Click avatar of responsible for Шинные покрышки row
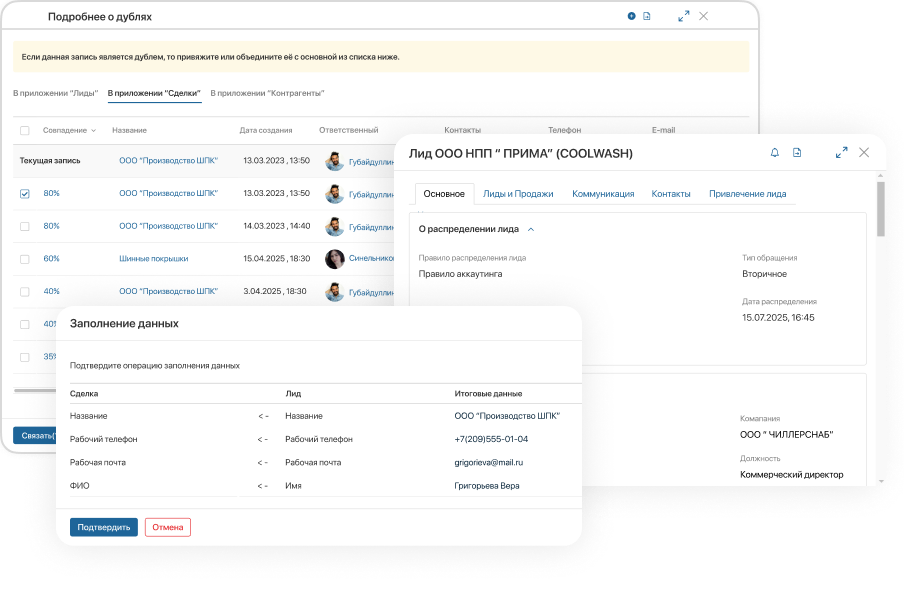This screenshot has width=904, height=590. click(x=335, y=259)
